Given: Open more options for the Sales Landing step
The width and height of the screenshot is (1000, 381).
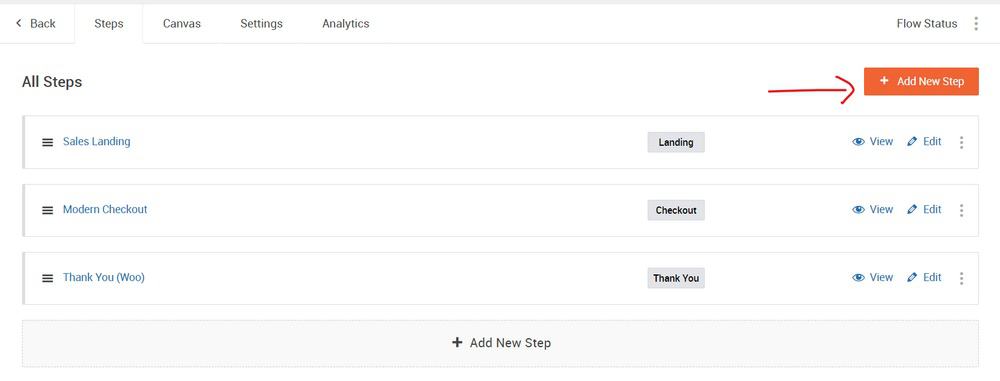Looking at the screenshot, I should pyautogui.click(x=961, y=142).
